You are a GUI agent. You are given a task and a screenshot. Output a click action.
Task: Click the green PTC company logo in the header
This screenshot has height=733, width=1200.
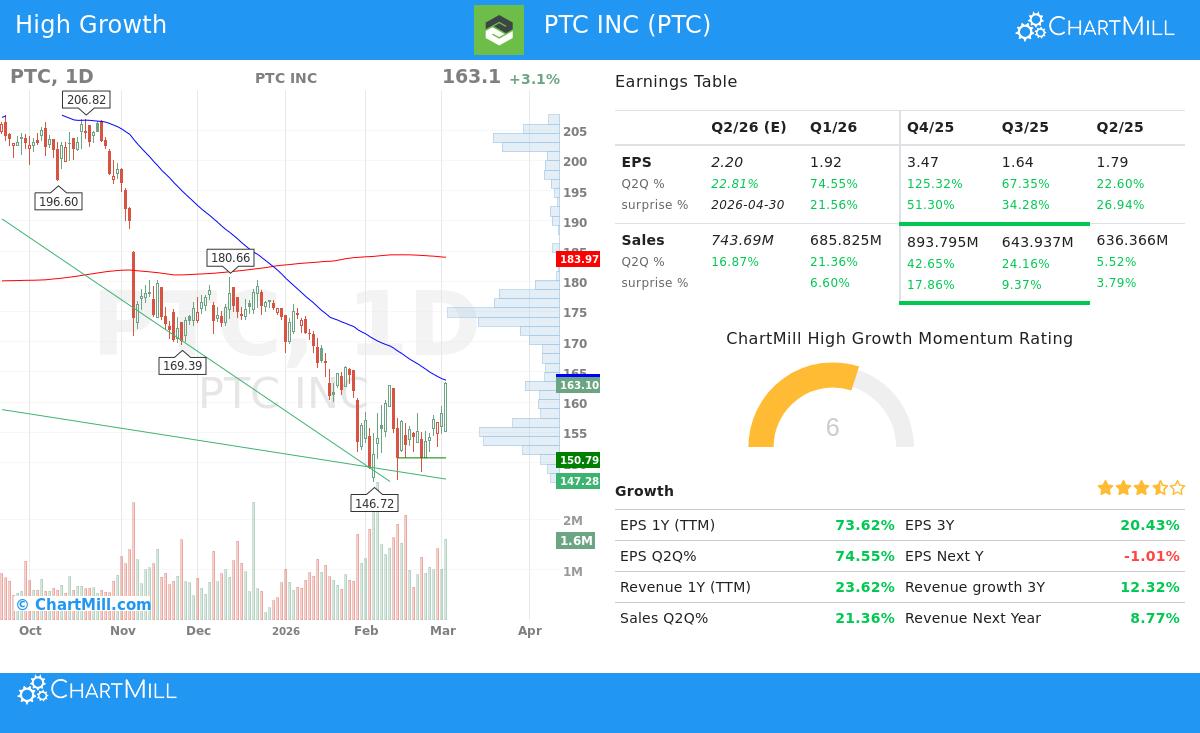(x=498, y=30)
